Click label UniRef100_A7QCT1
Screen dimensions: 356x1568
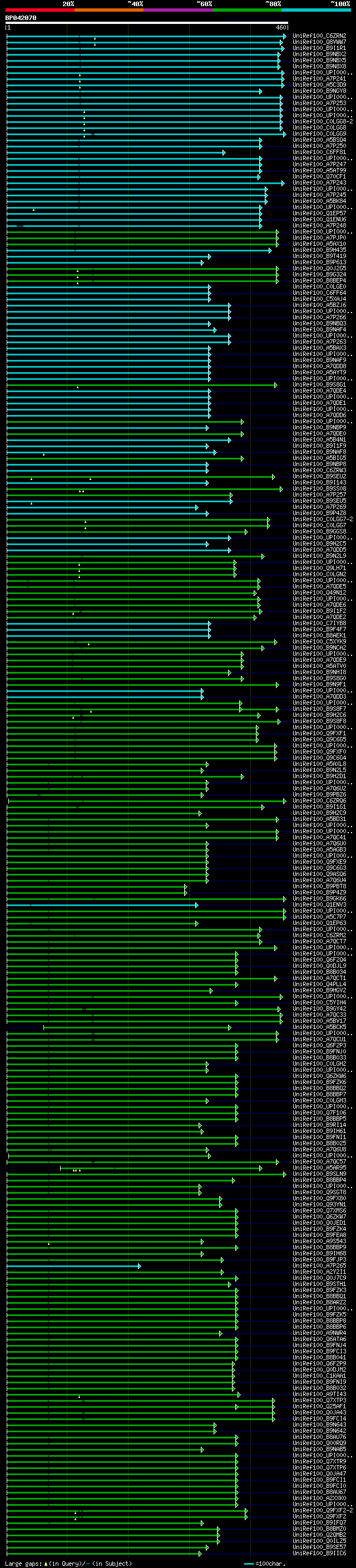point(319,978)
